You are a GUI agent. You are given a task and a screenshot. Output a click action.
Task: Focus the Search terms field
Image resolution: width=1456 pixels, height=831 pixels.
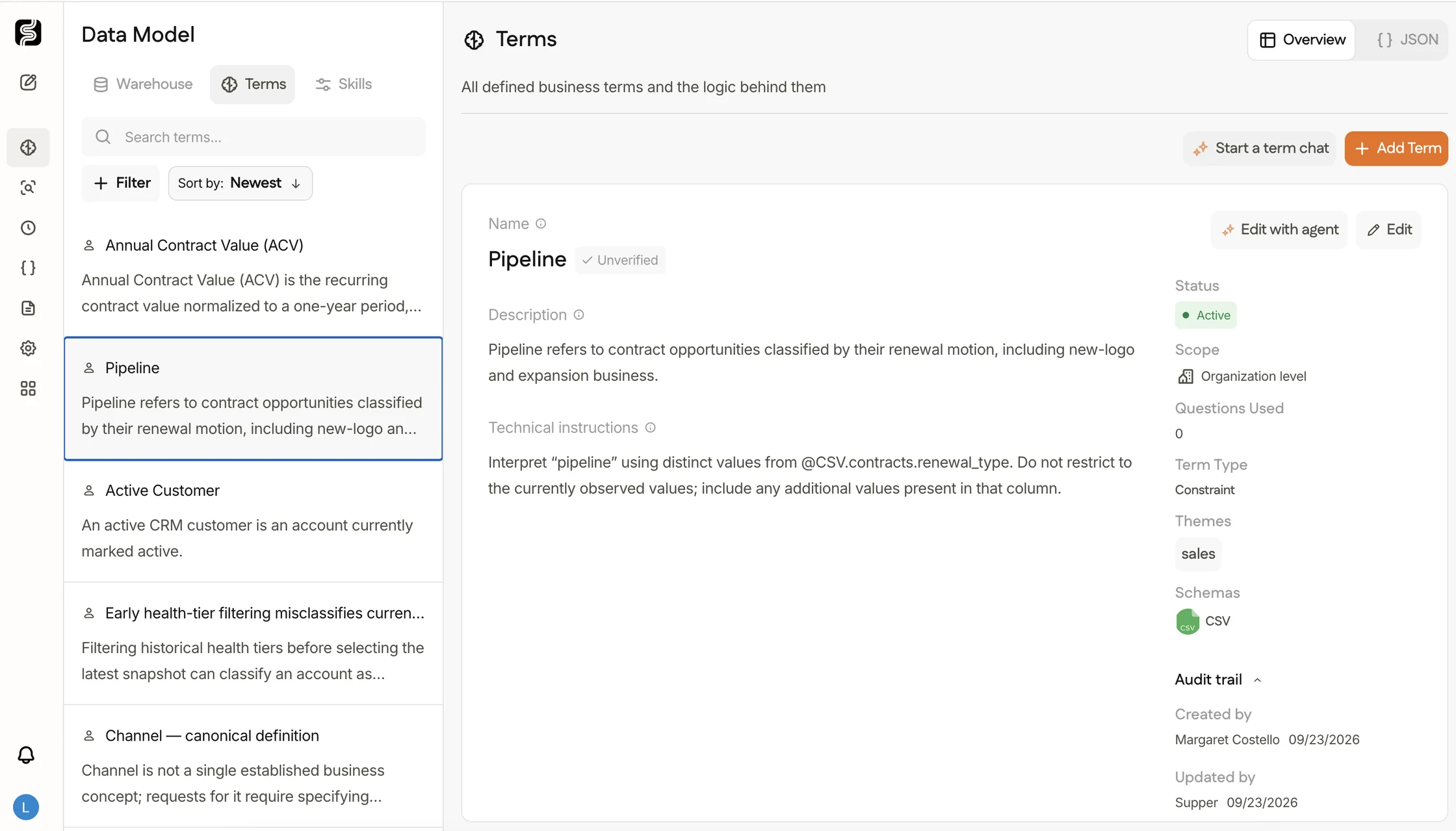[253, 137]
